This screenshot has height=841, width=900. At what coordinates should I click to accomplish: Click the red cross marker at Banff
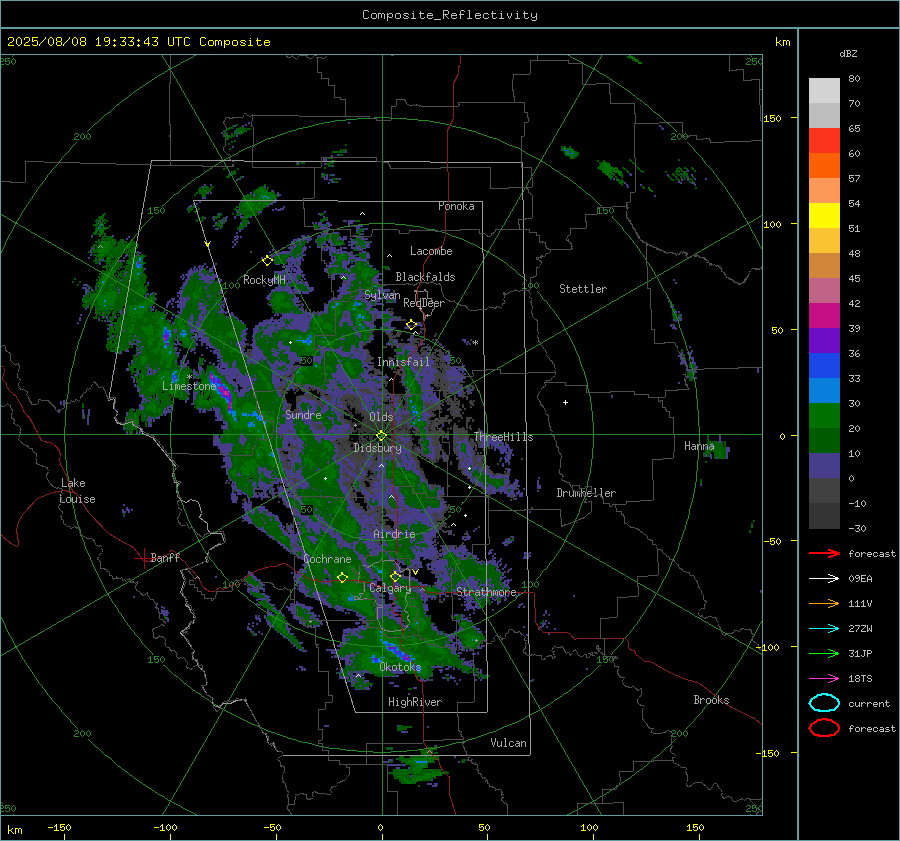143,558
